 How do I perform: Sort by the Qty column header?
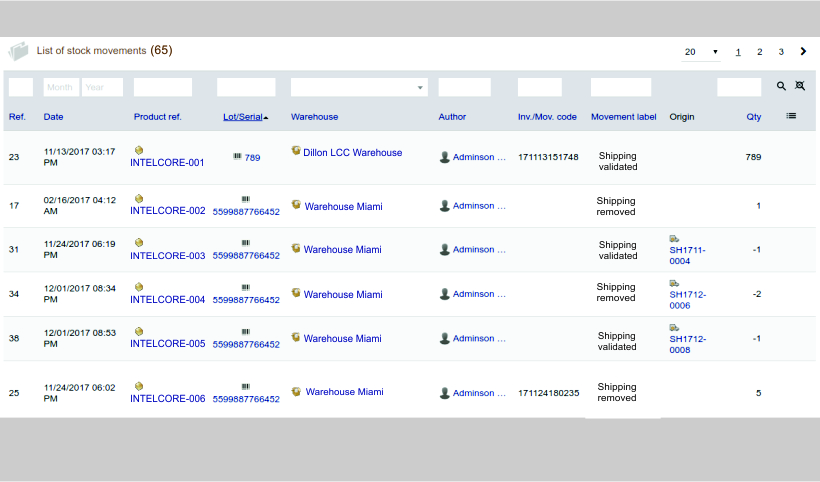753,117
